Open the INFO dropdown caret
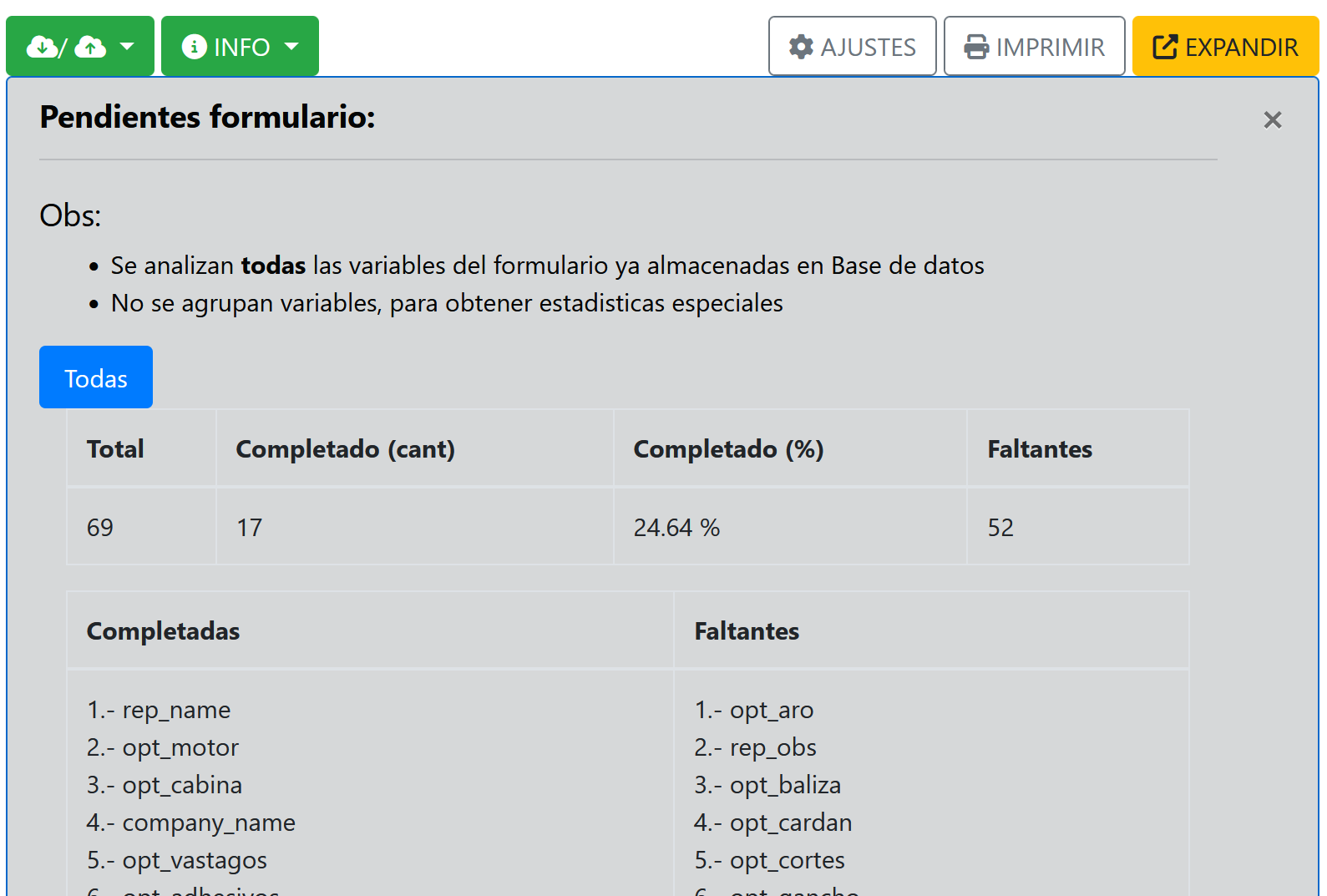The width and height of the screenshot is (1327, 896). point(291,47)
